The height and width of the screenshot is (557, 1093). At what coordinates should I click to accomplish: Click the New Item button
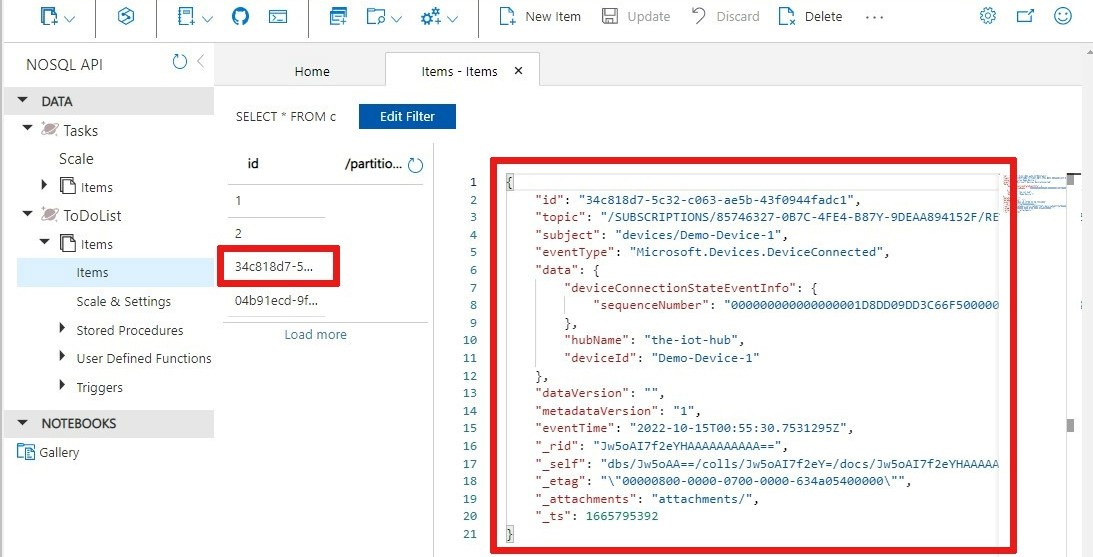(540, 17)
